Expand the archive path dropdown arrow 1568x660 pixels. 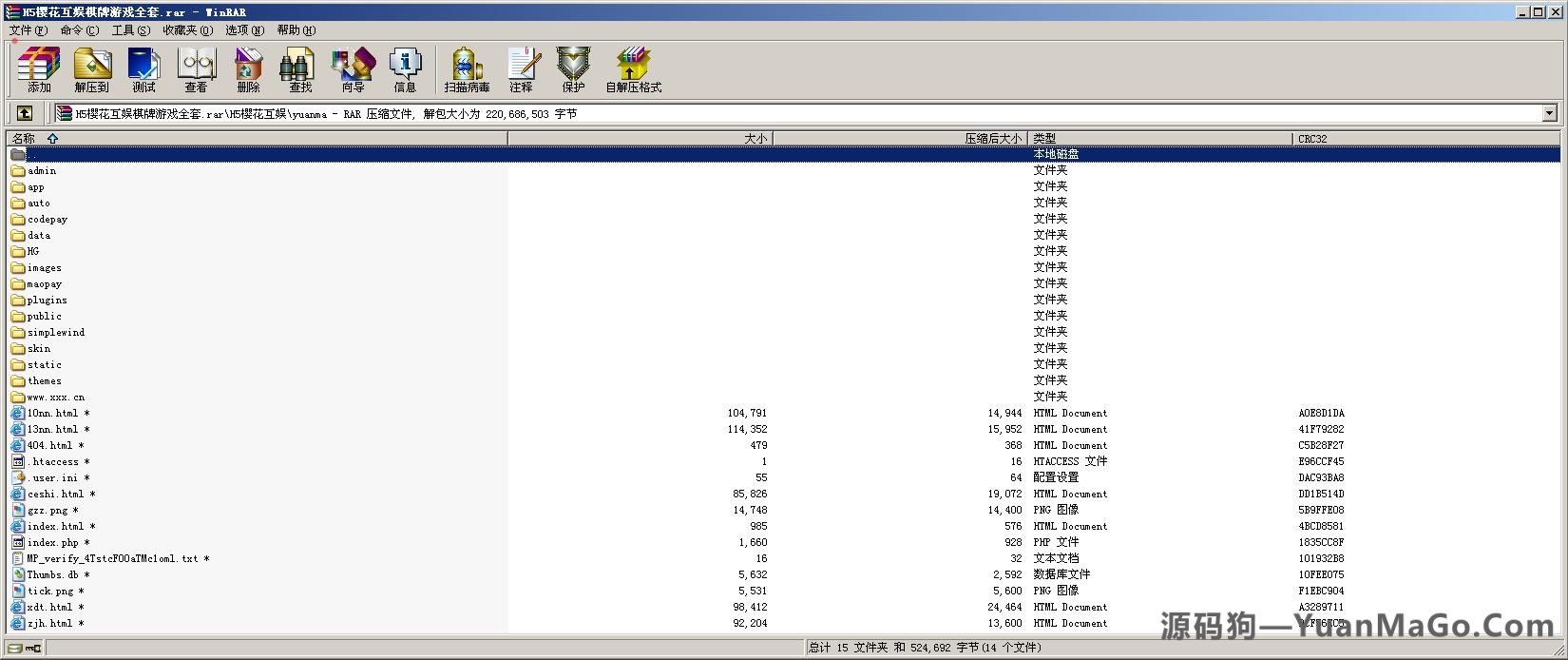1549,113
